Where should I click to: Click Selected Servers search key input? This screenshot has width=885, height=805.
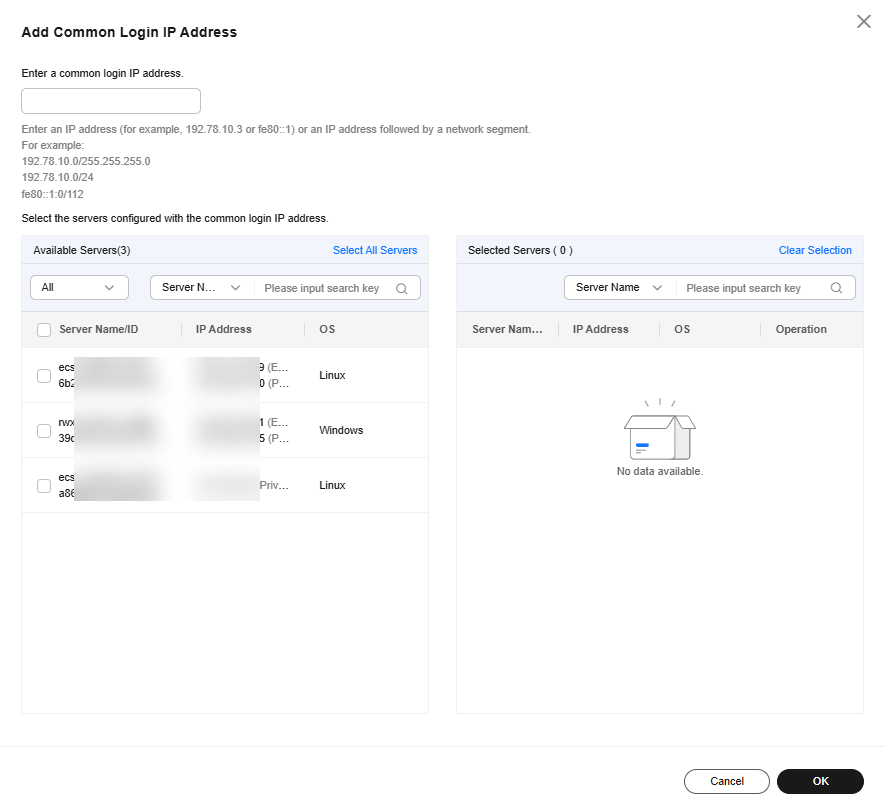click(753, 288)
